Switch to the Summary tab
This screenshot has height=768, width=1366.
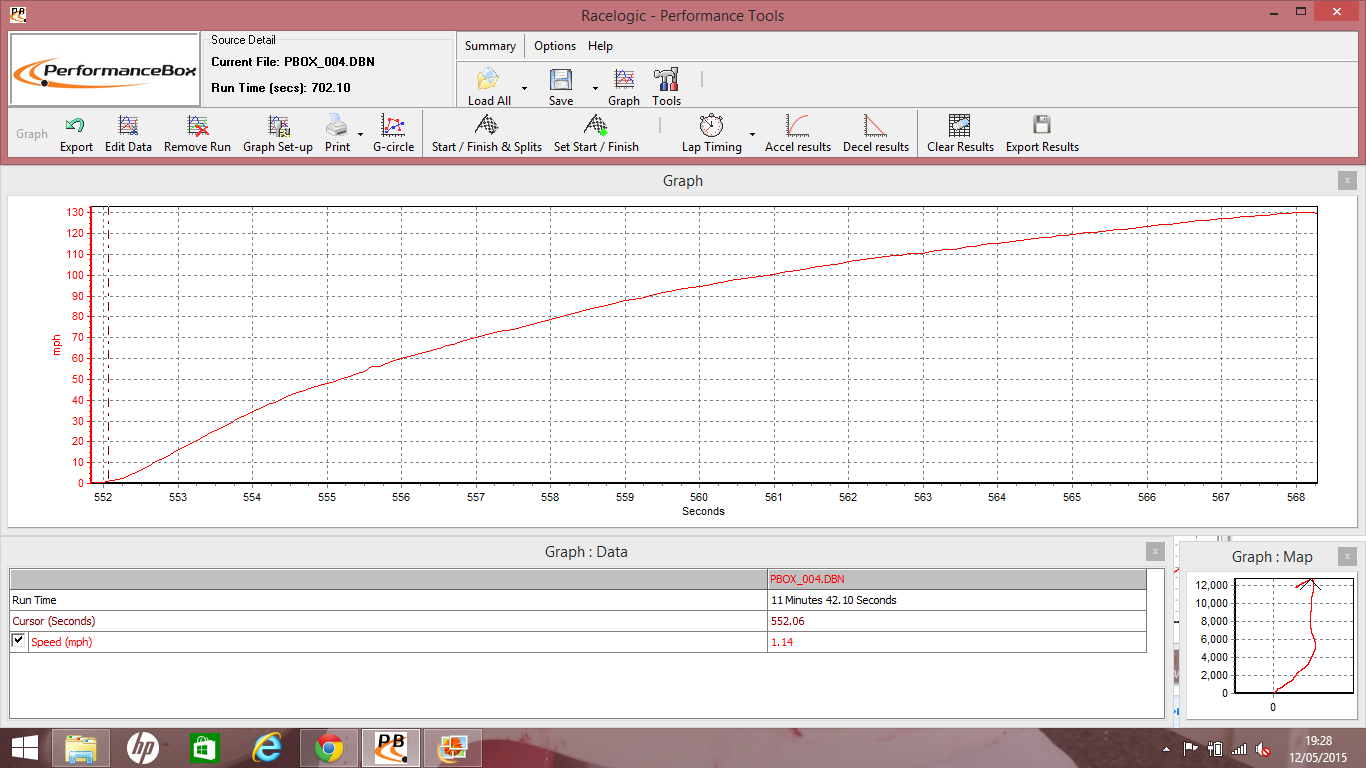490,46
